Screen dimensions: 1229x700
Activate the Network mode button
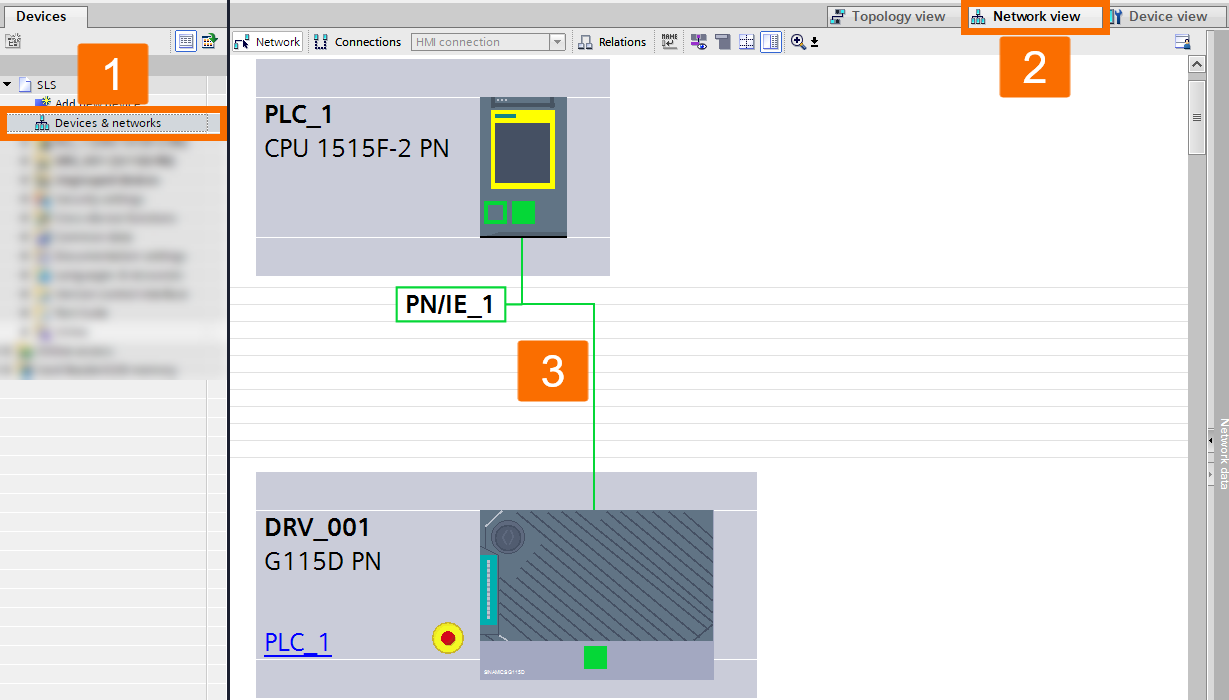(267, 42)
